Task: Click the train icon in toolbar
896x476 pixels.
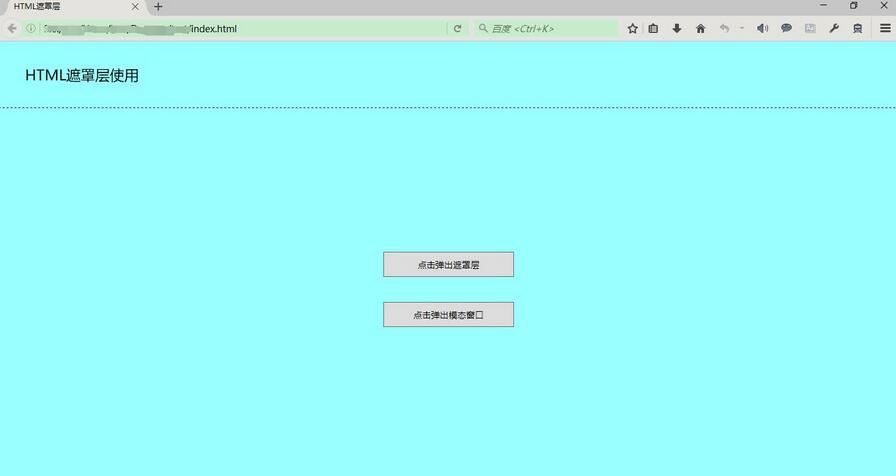Action: 857,29
